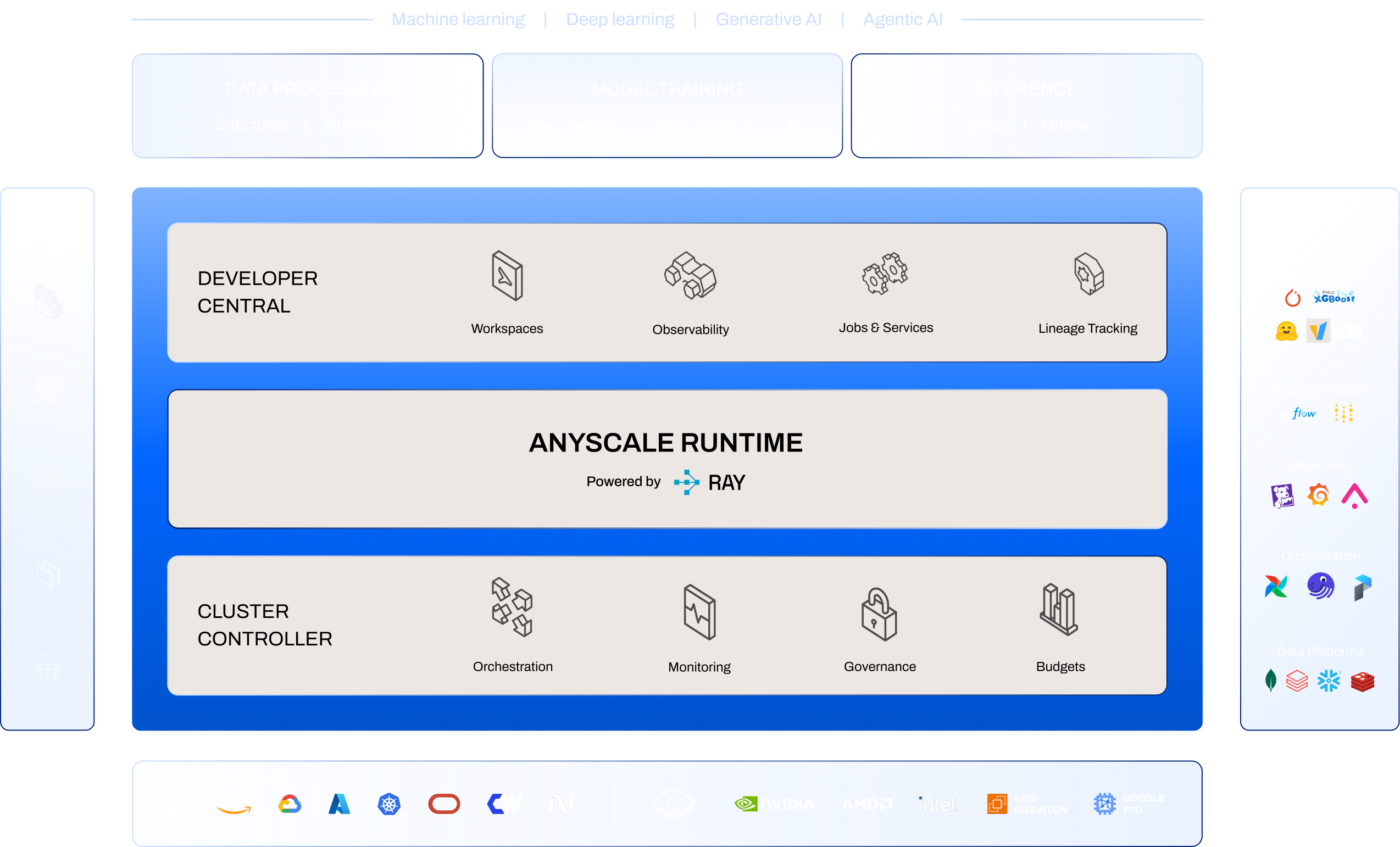Click the Kubernetes logo at the bottom
Screen dimensions: 1400x847
point(388,804)
